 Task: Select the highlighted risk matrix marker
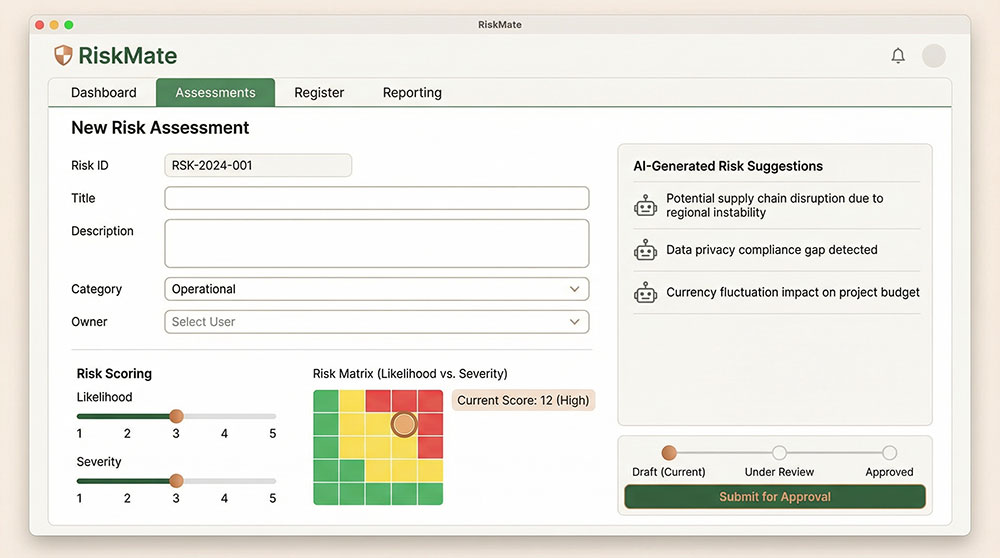(404, 424)
